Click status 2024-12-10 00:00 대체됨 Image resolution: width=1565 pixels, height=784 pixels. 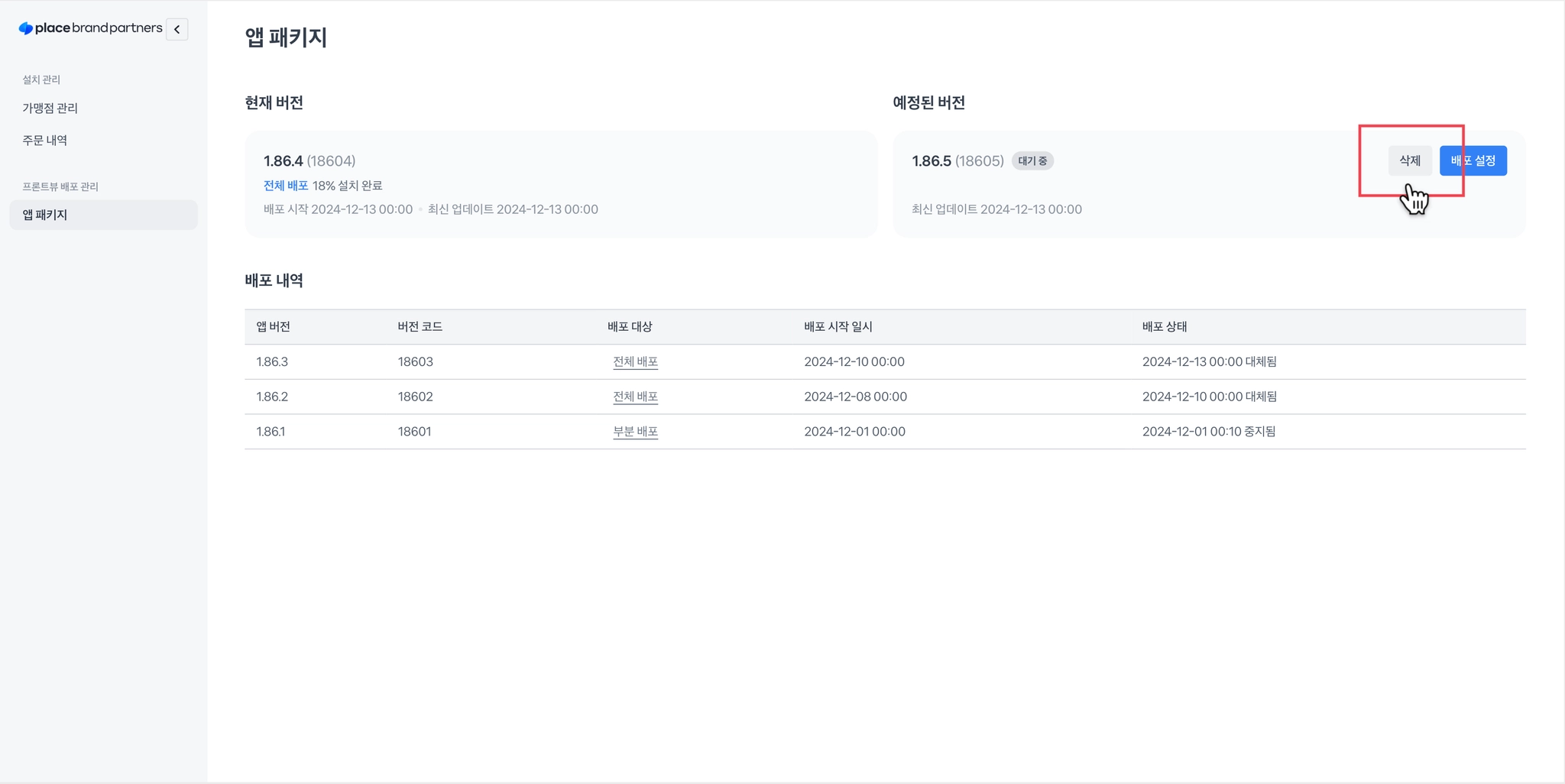click(x=1210, y=397)
